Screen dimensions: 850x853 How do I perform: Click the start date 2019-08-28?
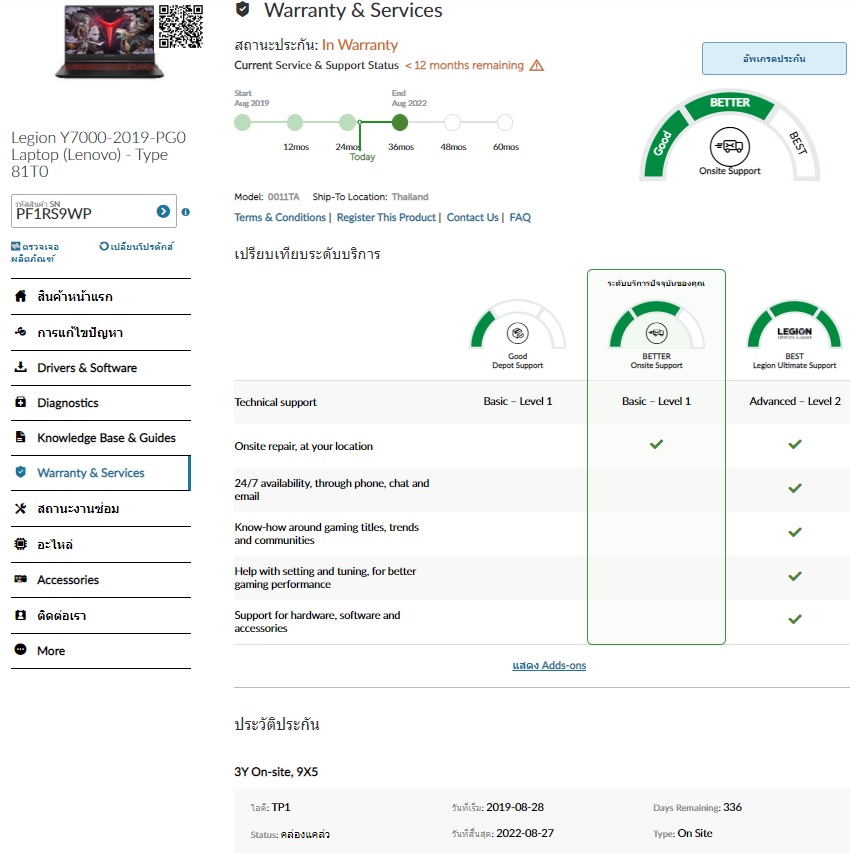click(x=515, y=807)
